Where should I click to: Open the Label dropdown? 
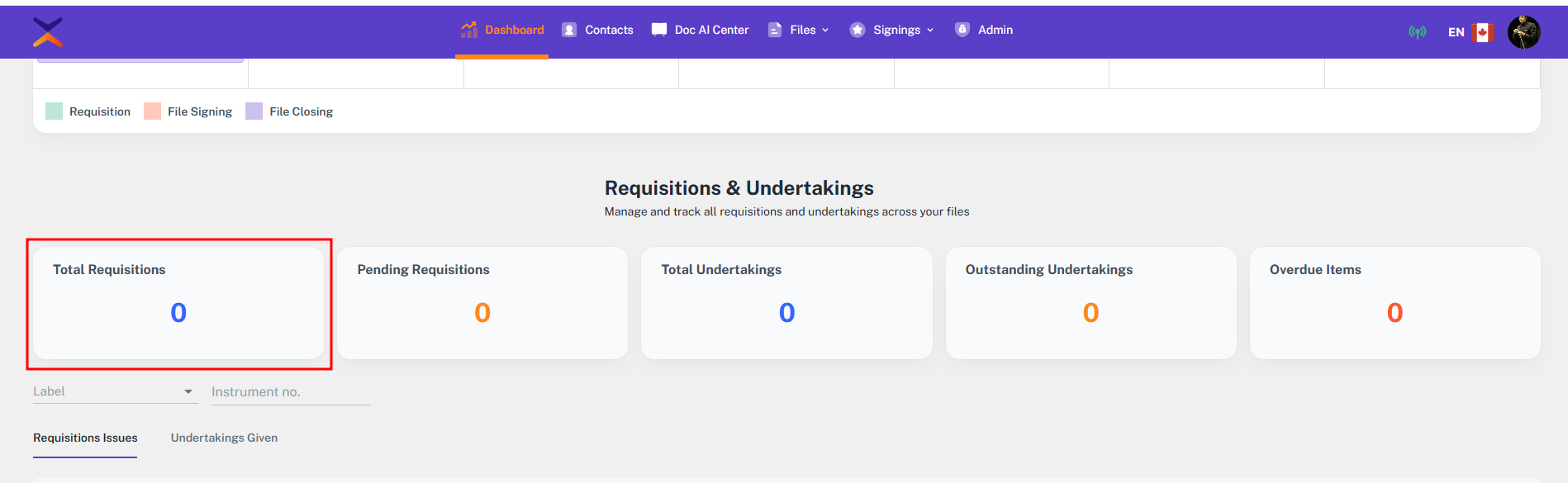[115, 391]
